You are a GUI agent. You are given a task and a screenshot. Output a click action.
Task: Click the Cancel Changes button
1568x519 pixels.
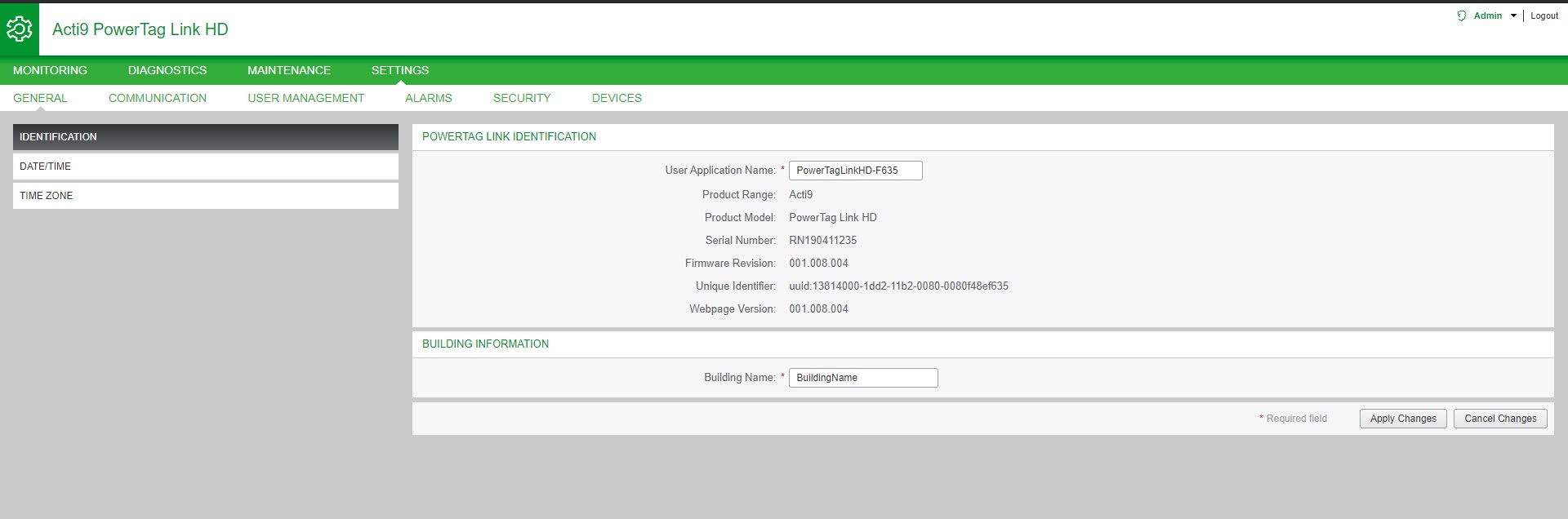[x=1500, y=419]
